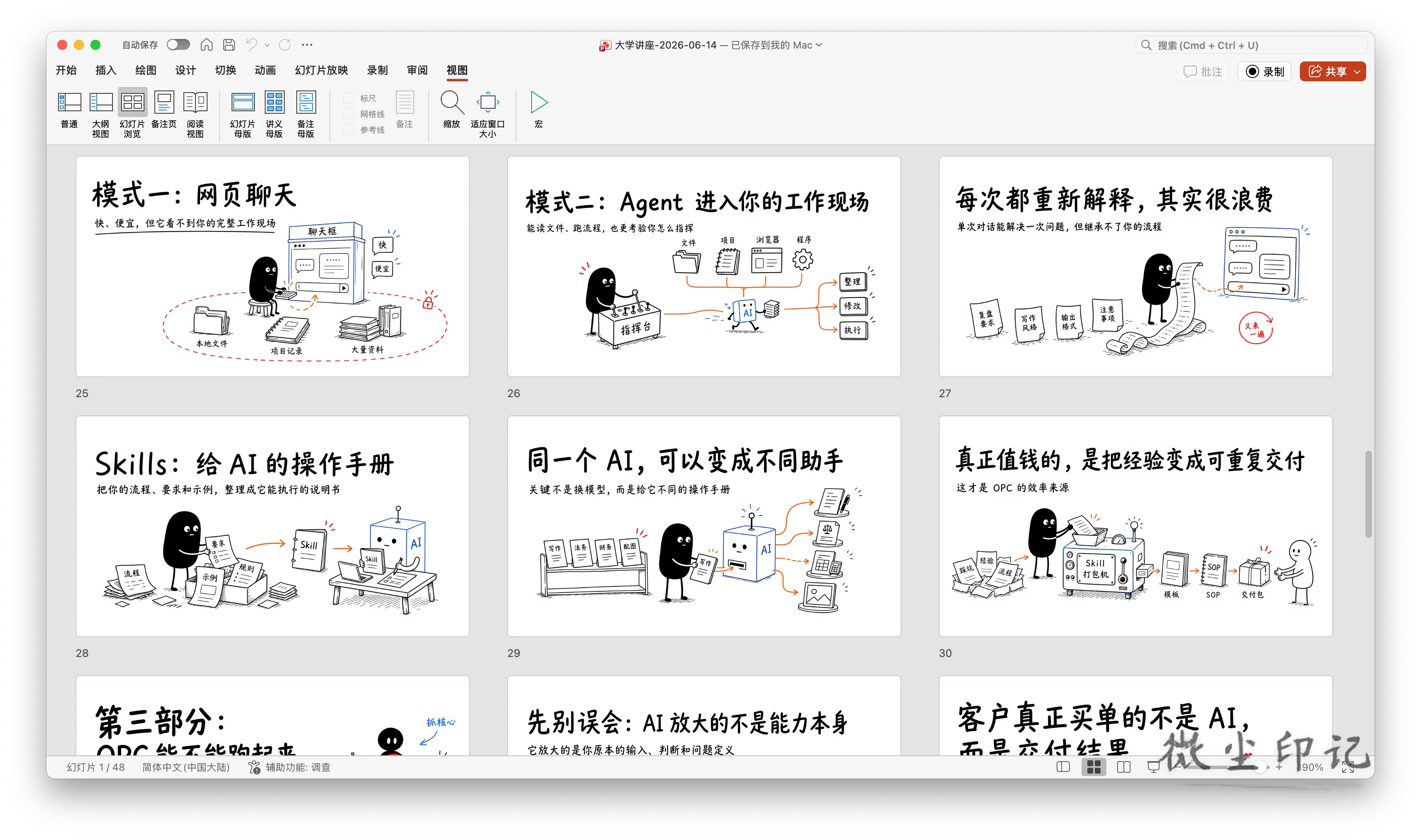Toggle the 自动保存 autosave switch
The image size is (1421, 840).
tap(178, 45)
